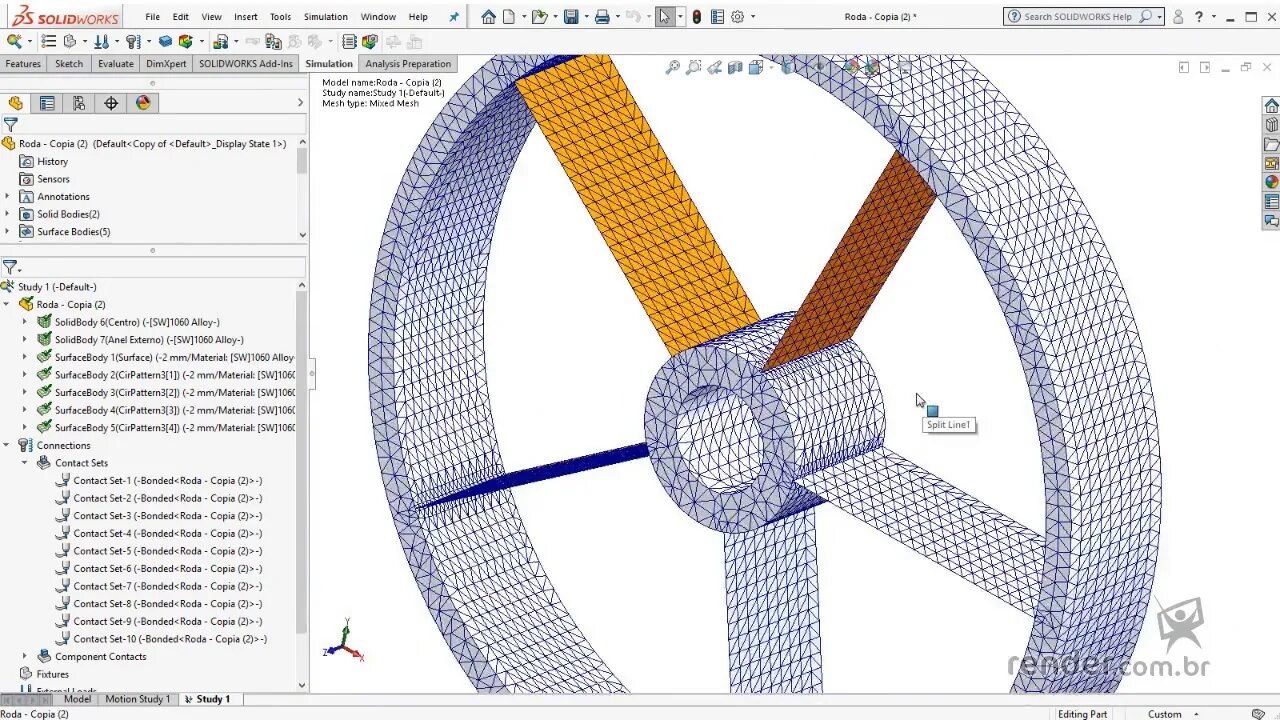This screenshot has width=1280, height=720.
Task: Open the New Study advisor icon
Action: [x=14, y=41]
